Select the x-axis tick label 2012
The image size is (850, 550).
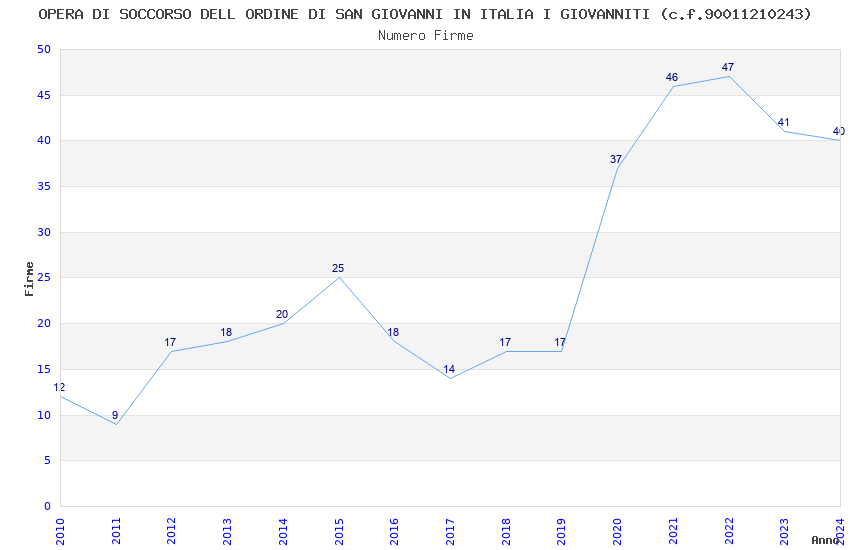pyautogui.click(x=171, y=532)
